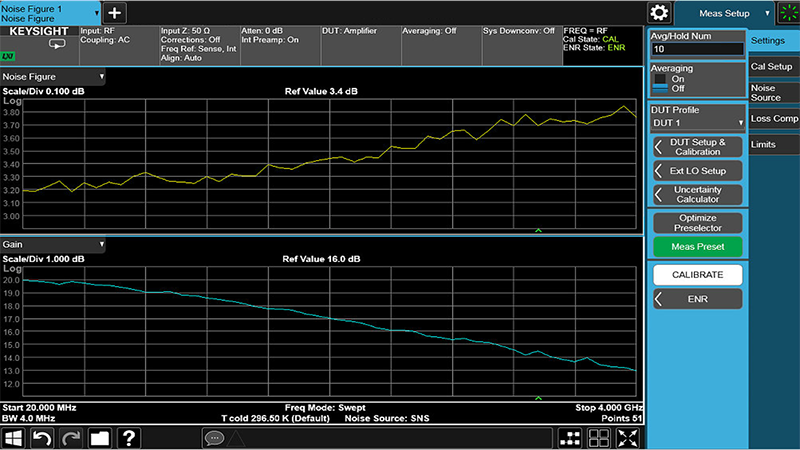Viewport: 800px width, 450px height.
Task: Open the multi-window layout icon
Action: click(x=599, y=437)
